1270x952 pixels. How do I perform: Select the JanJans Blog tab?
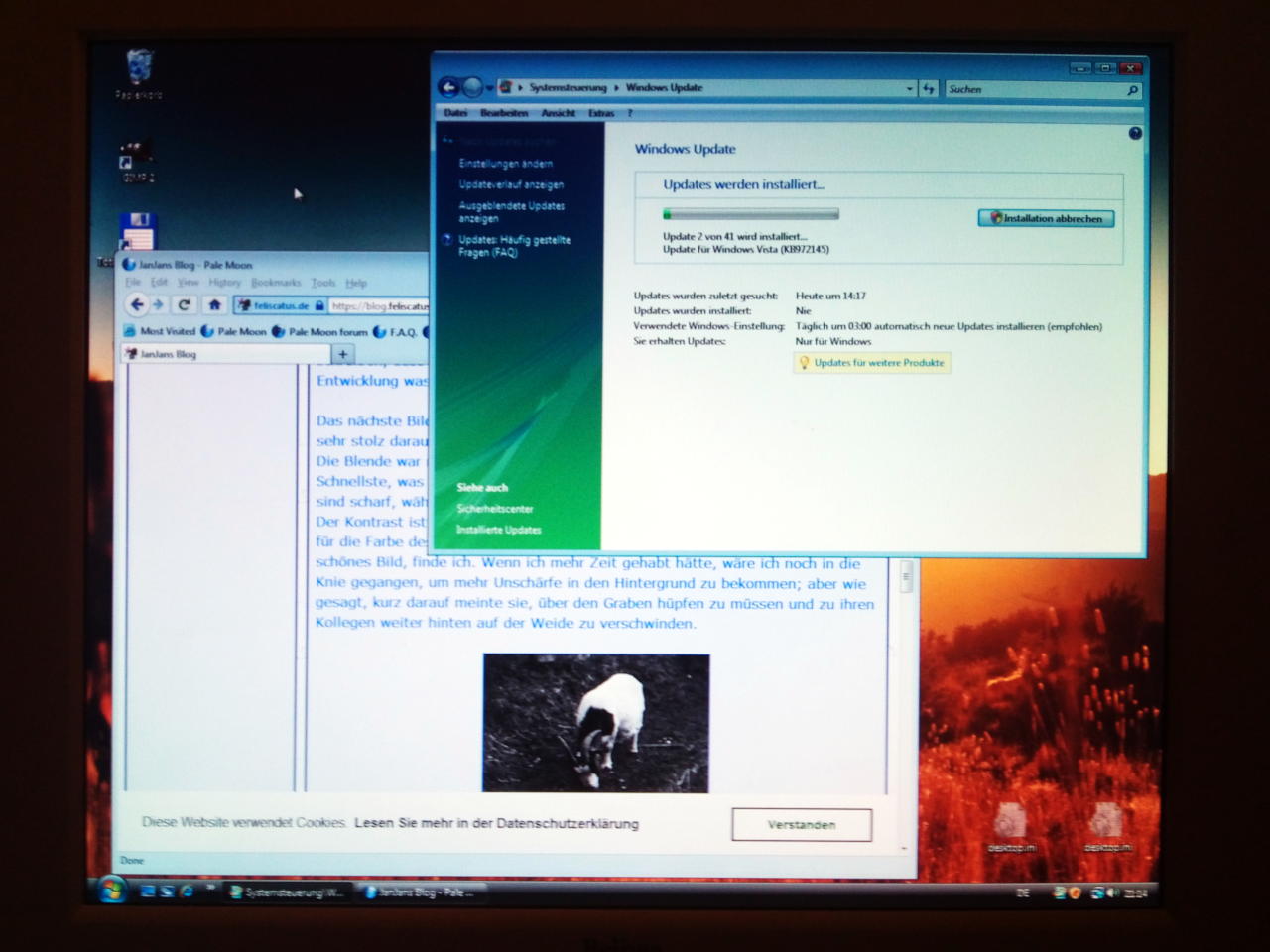point(224,354)
